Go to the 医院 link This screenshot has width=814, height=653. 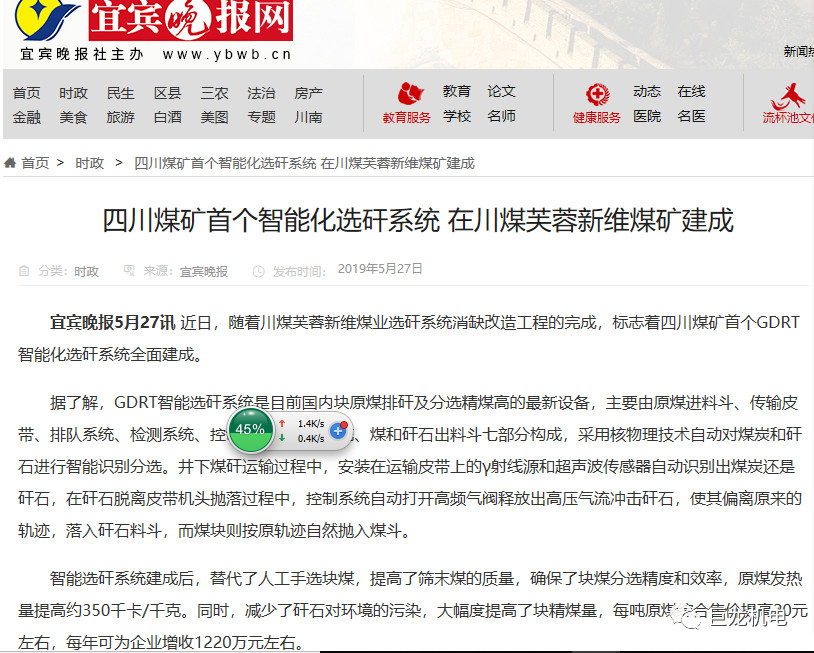tap(647, 116)
